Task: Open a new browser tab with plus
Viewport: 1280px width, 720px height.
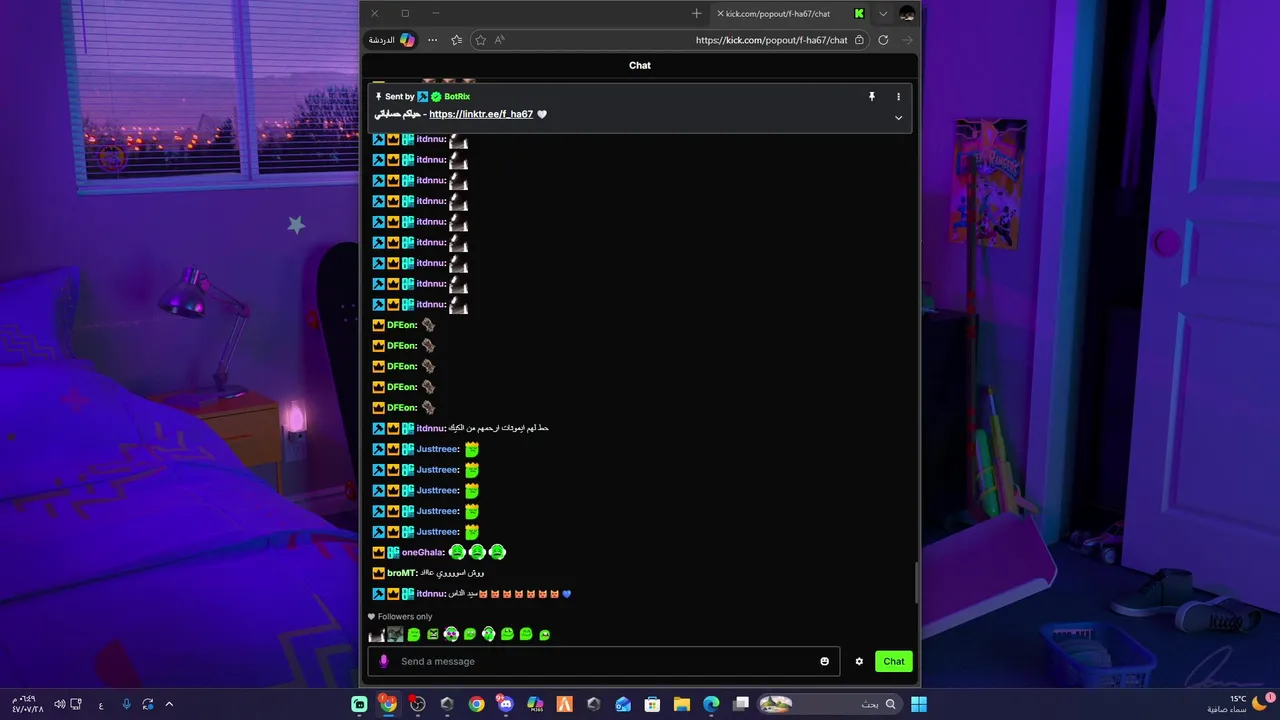Action: pyautogui.click(x=696, y=13)
